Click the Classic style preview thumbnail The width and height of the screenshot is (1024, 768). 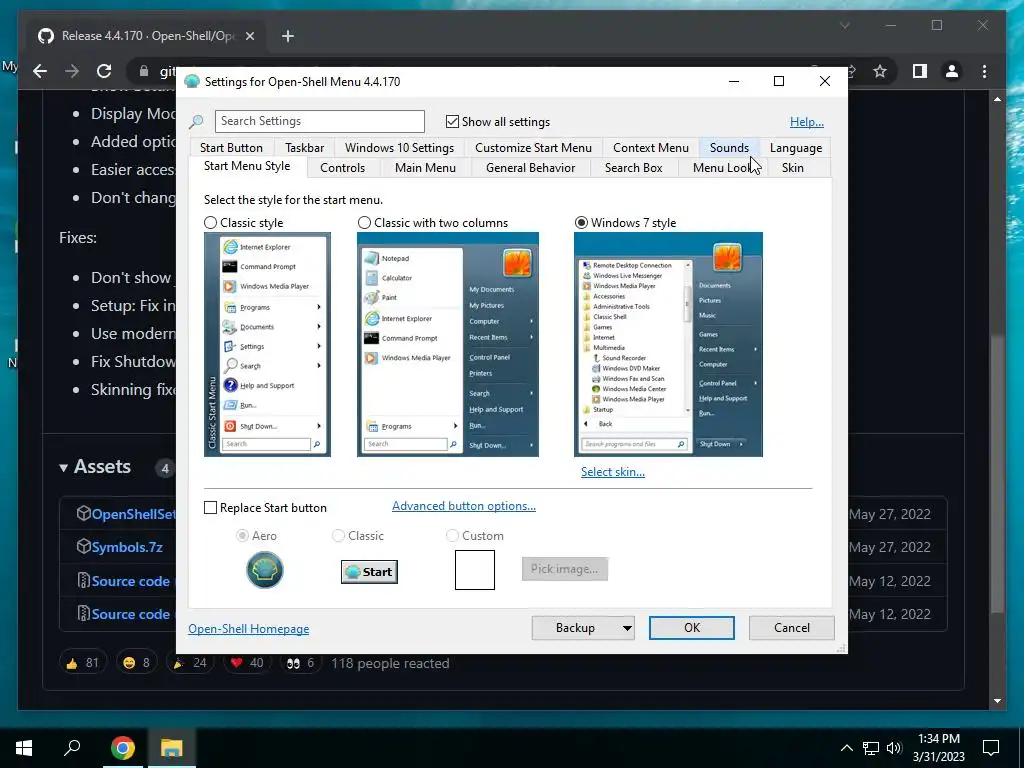pos(267,344)
